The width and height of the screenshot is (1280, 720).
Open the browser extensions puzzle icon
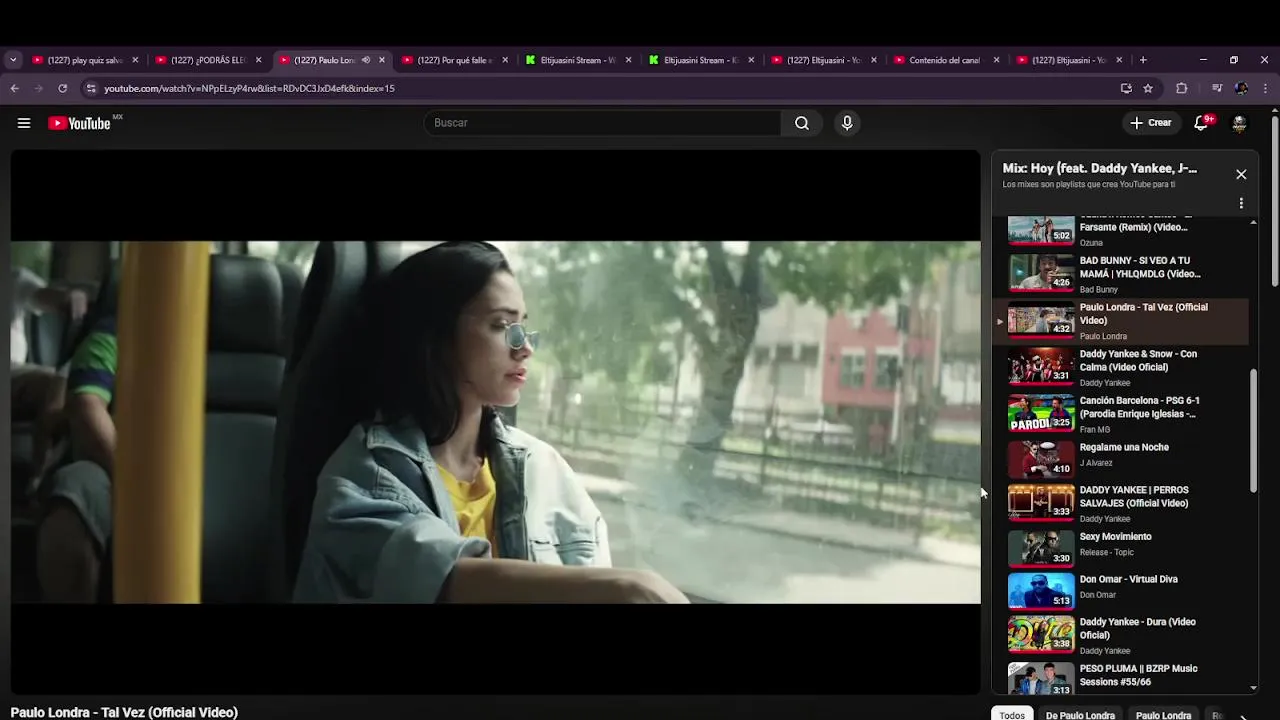[1181, 88]
